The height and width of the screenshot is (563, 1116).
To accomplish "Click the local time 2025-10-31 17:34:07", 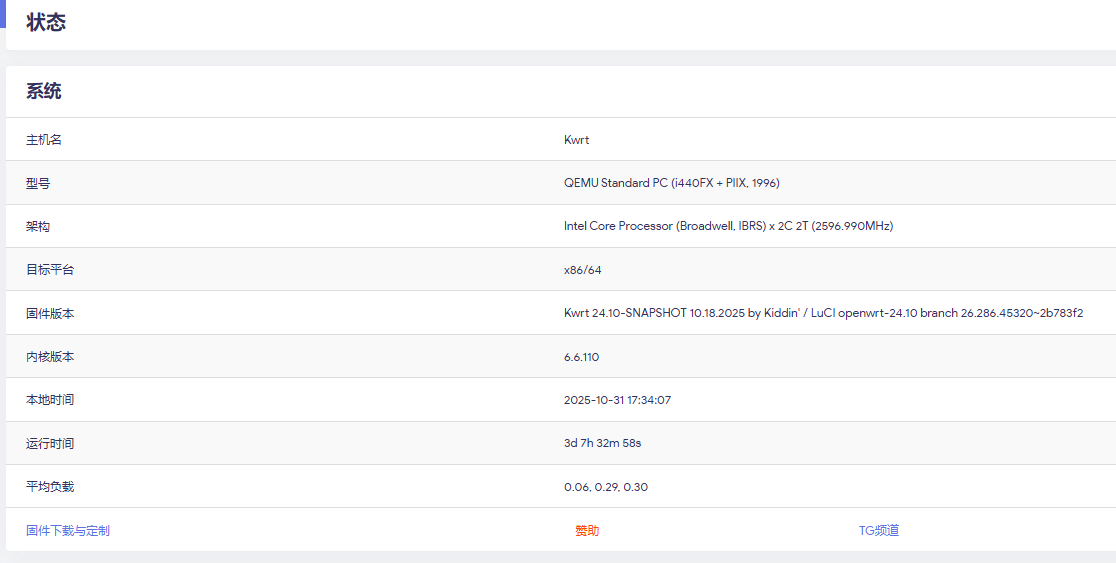I will coord(617,400).
